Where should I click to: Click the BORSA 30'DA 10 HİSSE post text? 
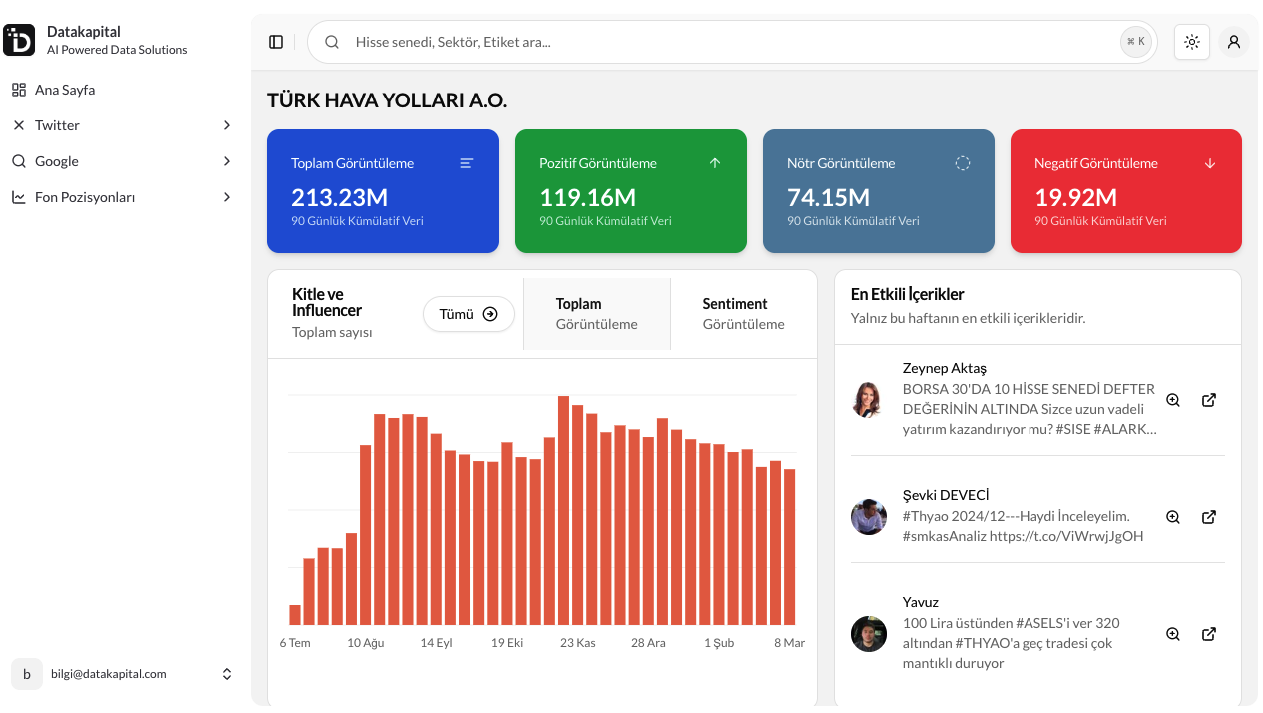click(1030, 409)
